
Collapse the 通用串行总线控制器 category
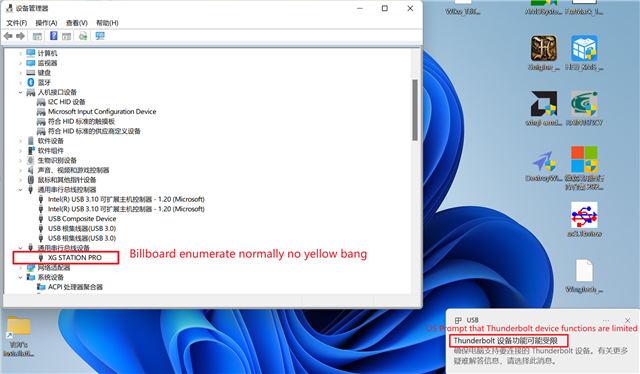click(20, 189)
